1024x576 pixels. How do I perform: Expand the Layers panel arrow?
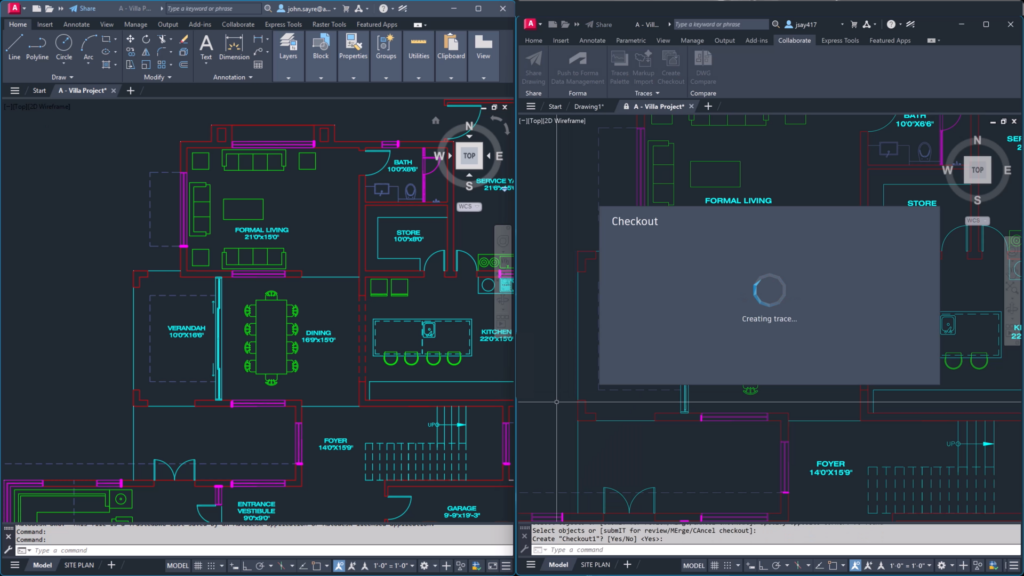pos(288,78)
